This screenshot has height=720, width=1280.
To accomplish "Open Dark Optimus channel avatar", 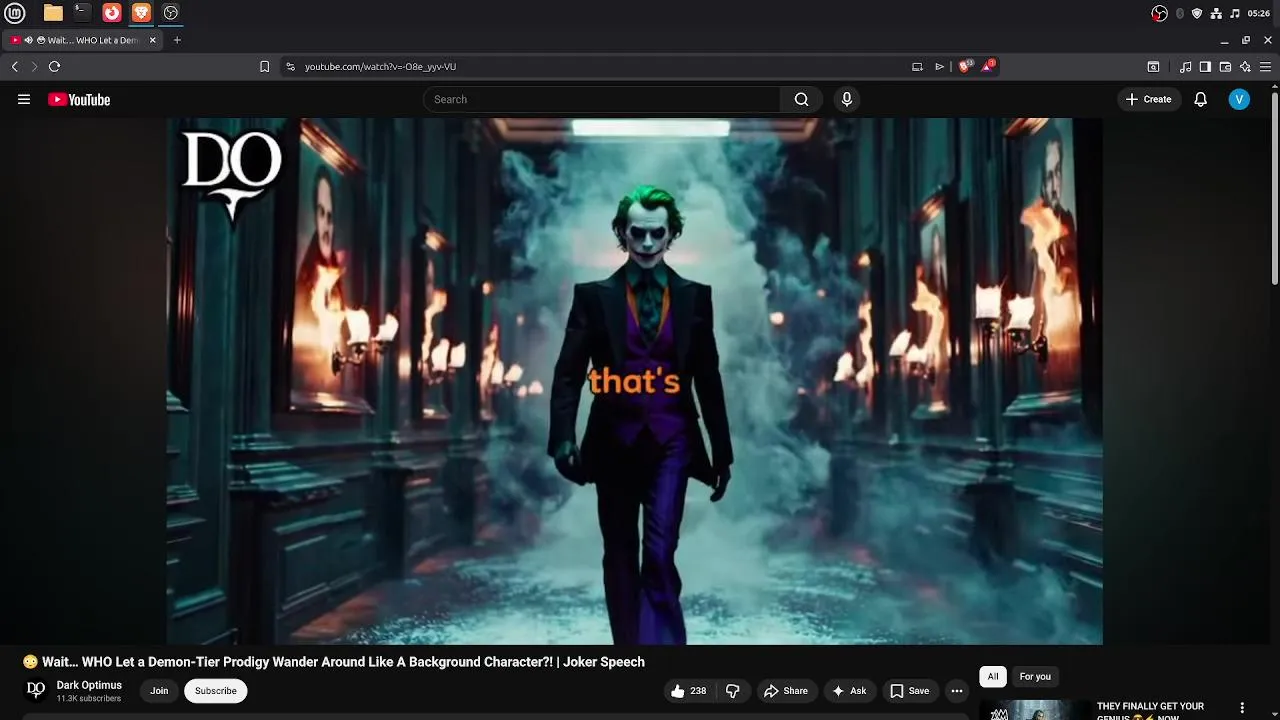I will click(x=36, y=690).
